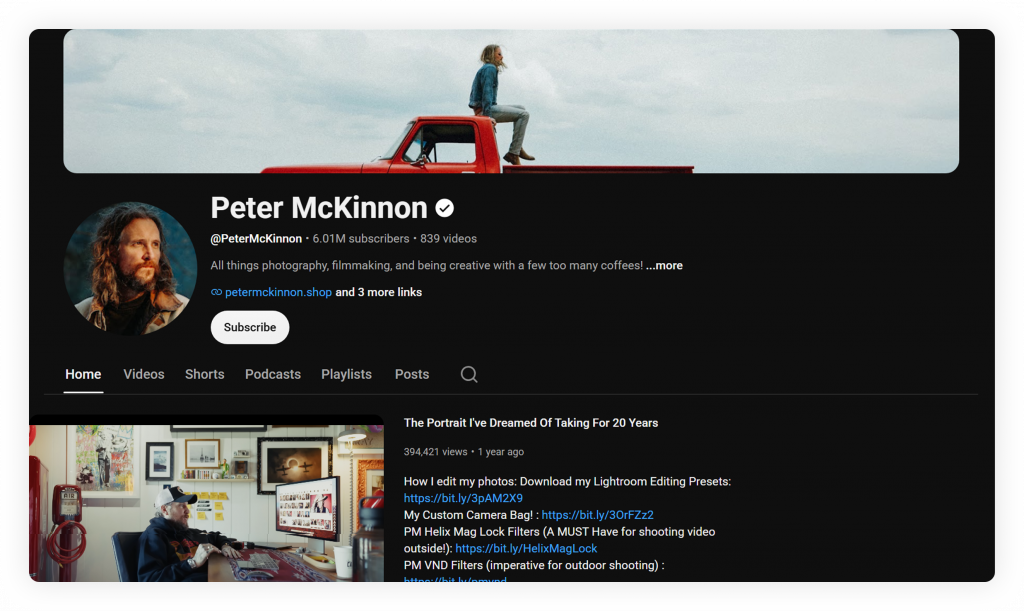Click the '839 videos' count
Screen dimensions: 1024x611
449,239
